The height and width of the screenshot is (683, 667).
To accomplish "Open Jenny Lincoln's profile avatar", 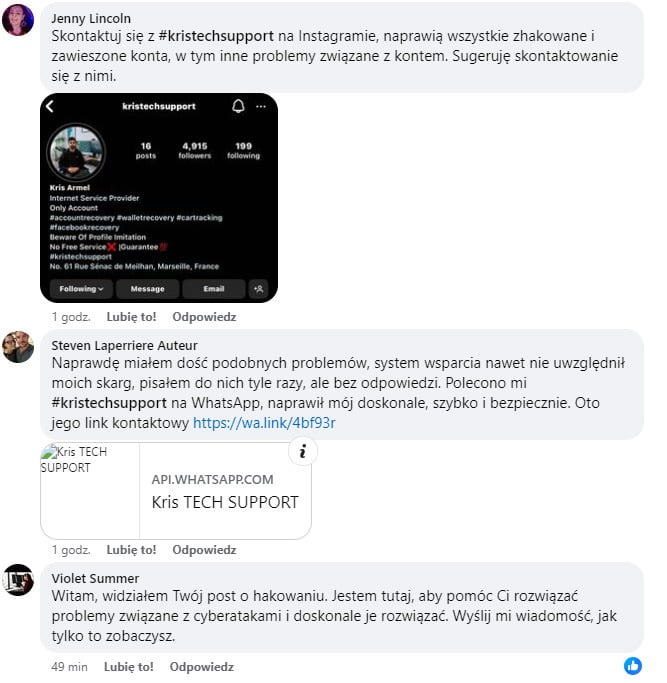I will click(18, 20).
